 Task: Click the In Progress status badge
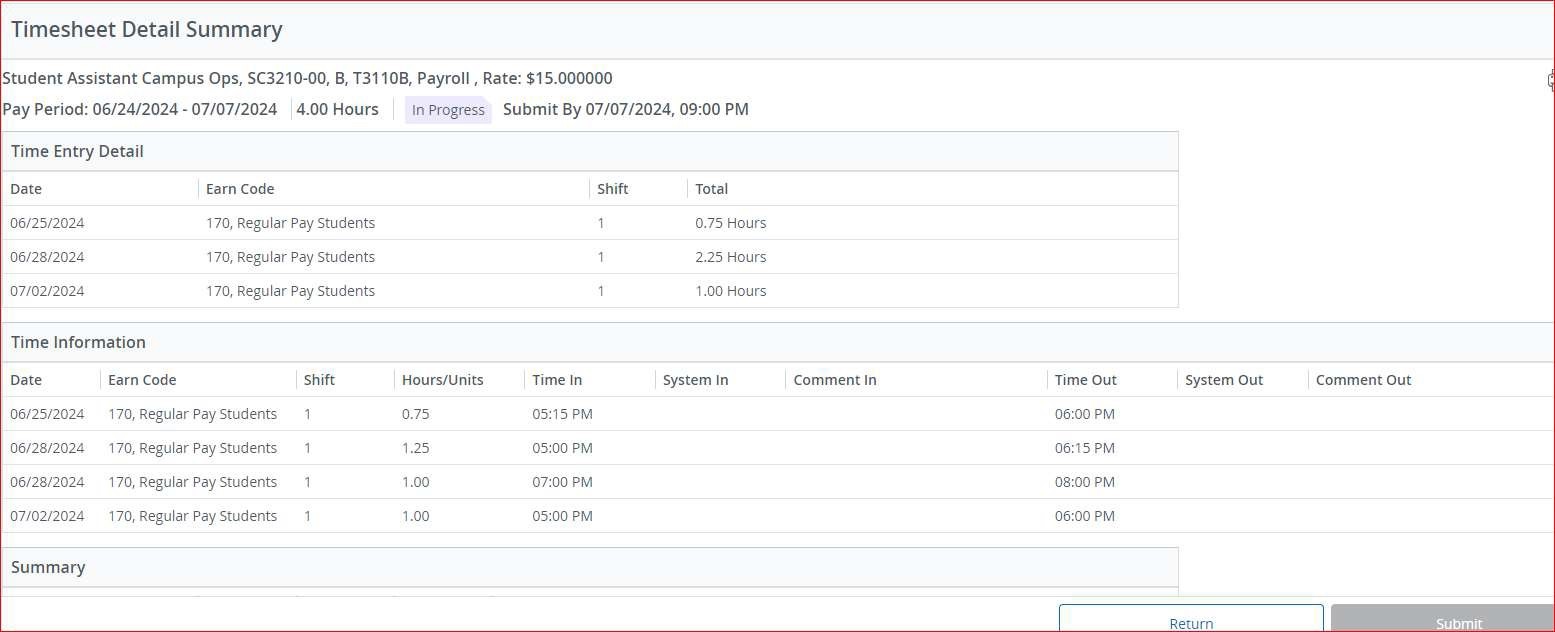[447, 110]
